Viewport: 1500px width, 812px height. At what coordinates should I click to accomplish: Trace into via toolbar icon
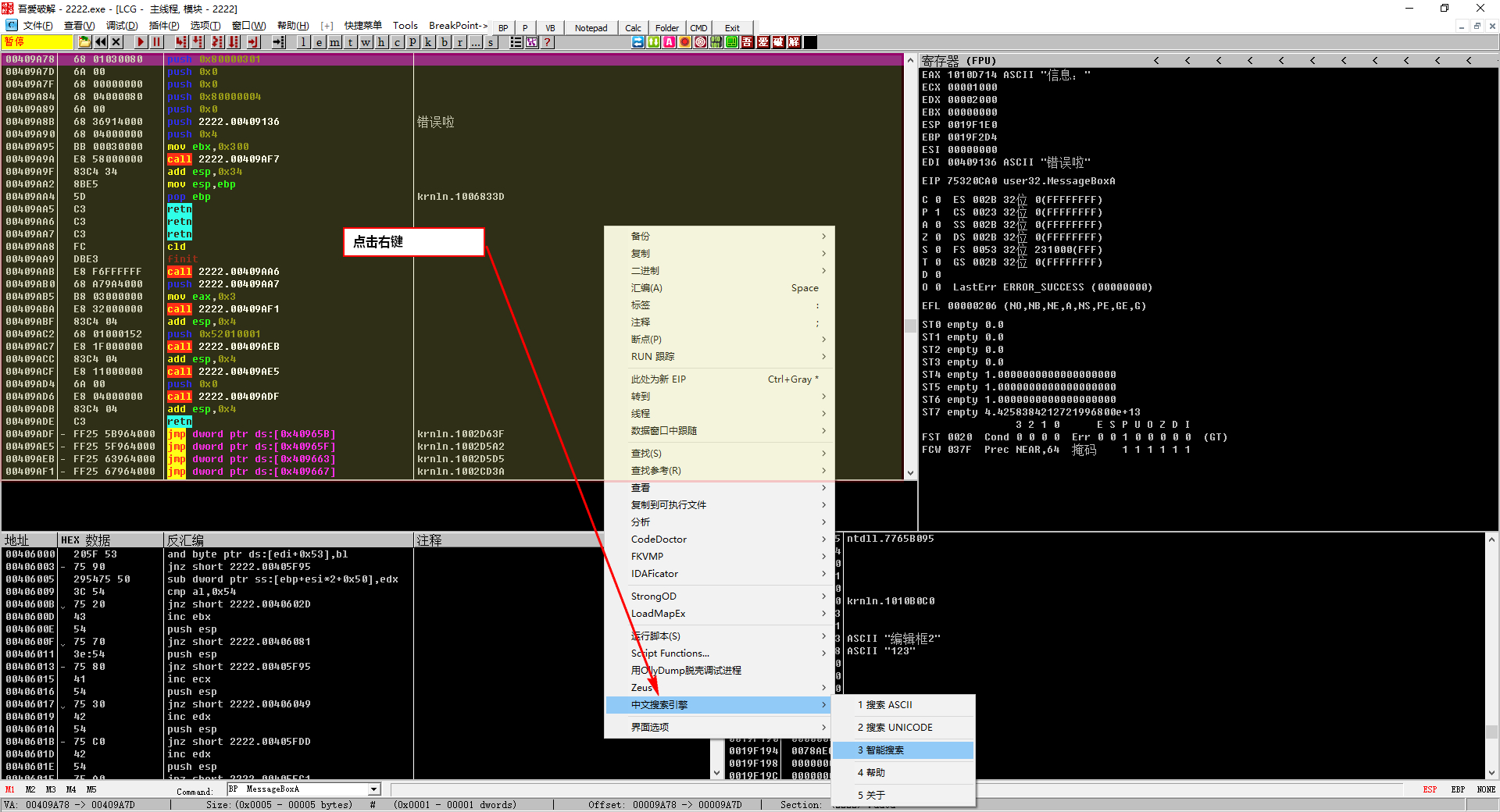[217, 42]
